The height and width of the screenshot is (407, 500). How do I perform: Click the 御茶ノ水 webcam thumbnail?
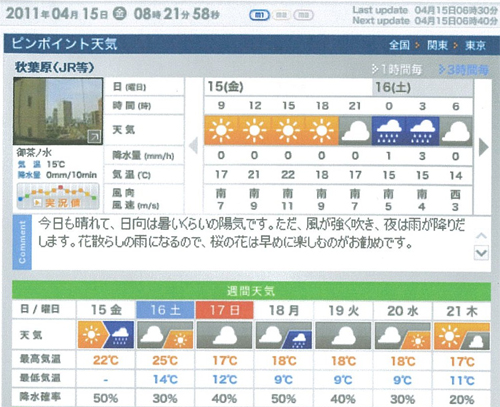58,111
